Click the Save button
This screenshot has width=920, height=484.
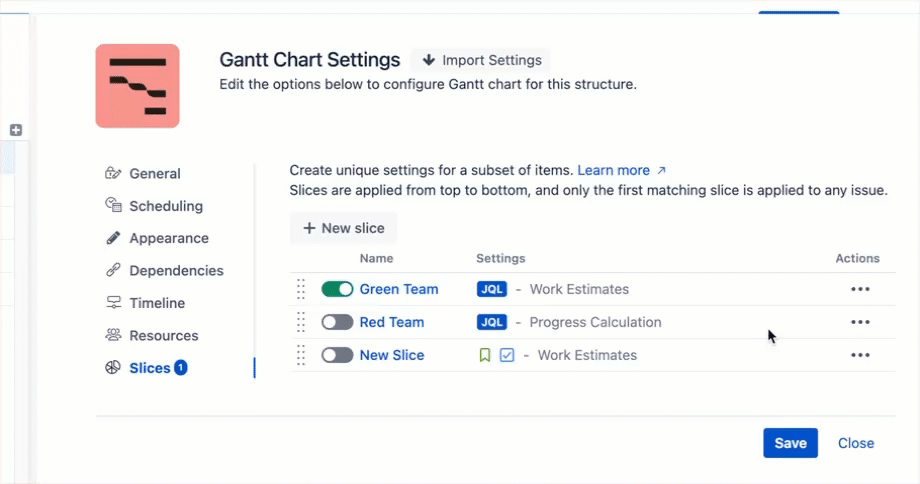pos(790,443)
